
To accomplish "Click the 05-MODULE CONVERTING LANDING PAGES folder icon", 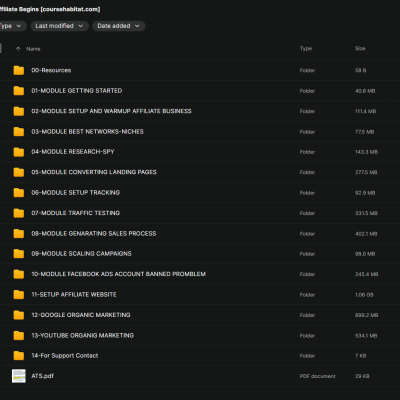I will point(19,172).
